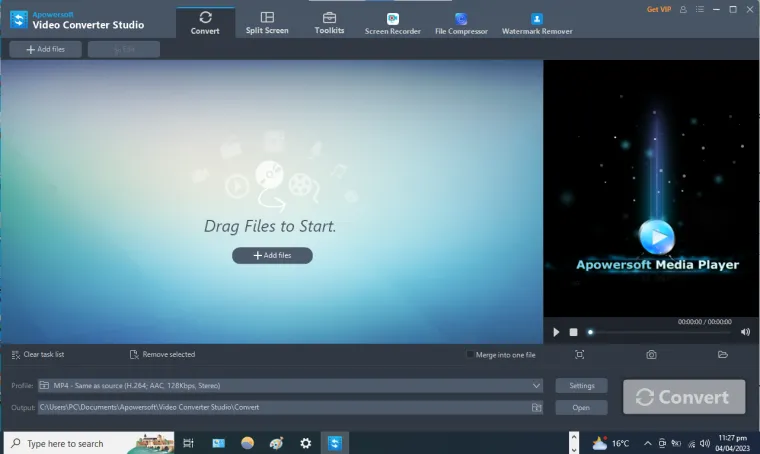The height and width of the screenshot is (454, 760).
Task: Open the Watermark Remover tool
Action: tap(537, 24)
